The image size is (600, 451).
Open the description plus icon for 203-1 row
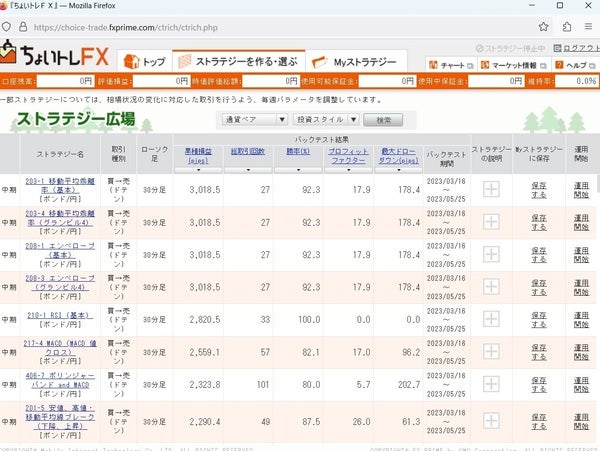click(491, 189)
